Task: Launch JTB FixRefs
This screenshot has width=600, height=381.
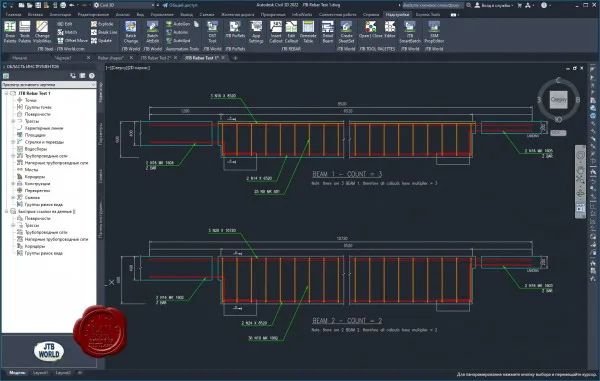Action: pyautogui.click(x=235, y=30)
